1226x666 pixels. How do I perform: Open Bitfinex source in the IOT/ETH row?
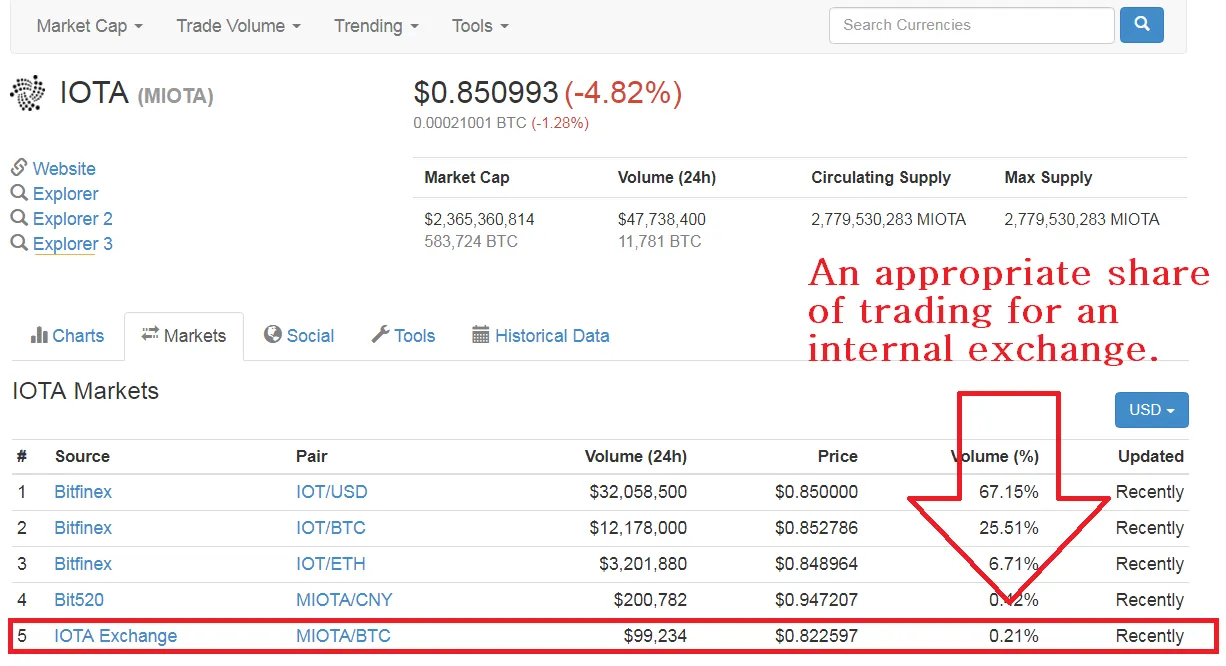pyautogui.click(x=83, y=564)
